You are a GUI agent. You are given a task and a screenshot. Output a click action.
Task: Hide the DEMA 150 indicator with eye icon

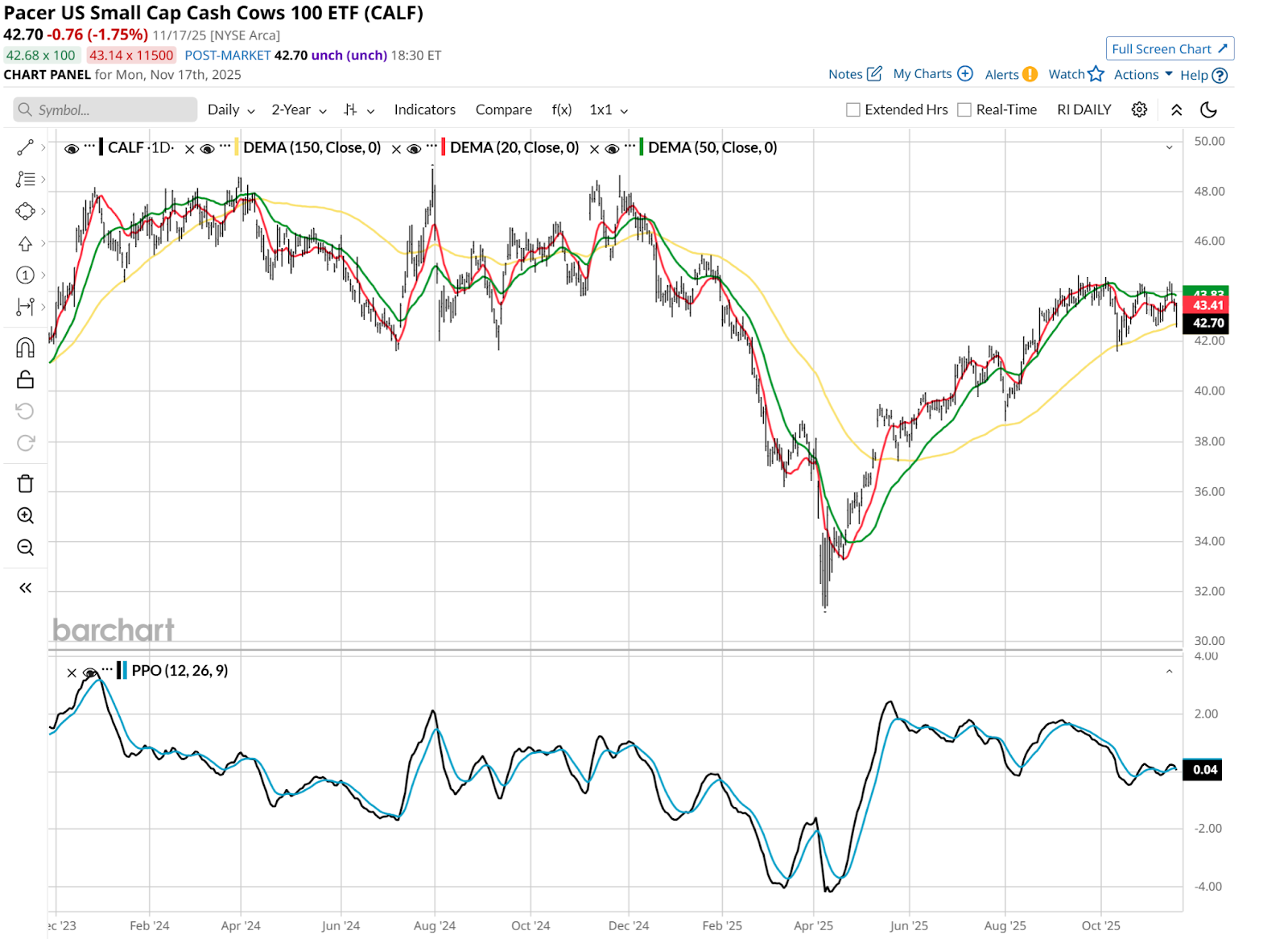[207, 148]
